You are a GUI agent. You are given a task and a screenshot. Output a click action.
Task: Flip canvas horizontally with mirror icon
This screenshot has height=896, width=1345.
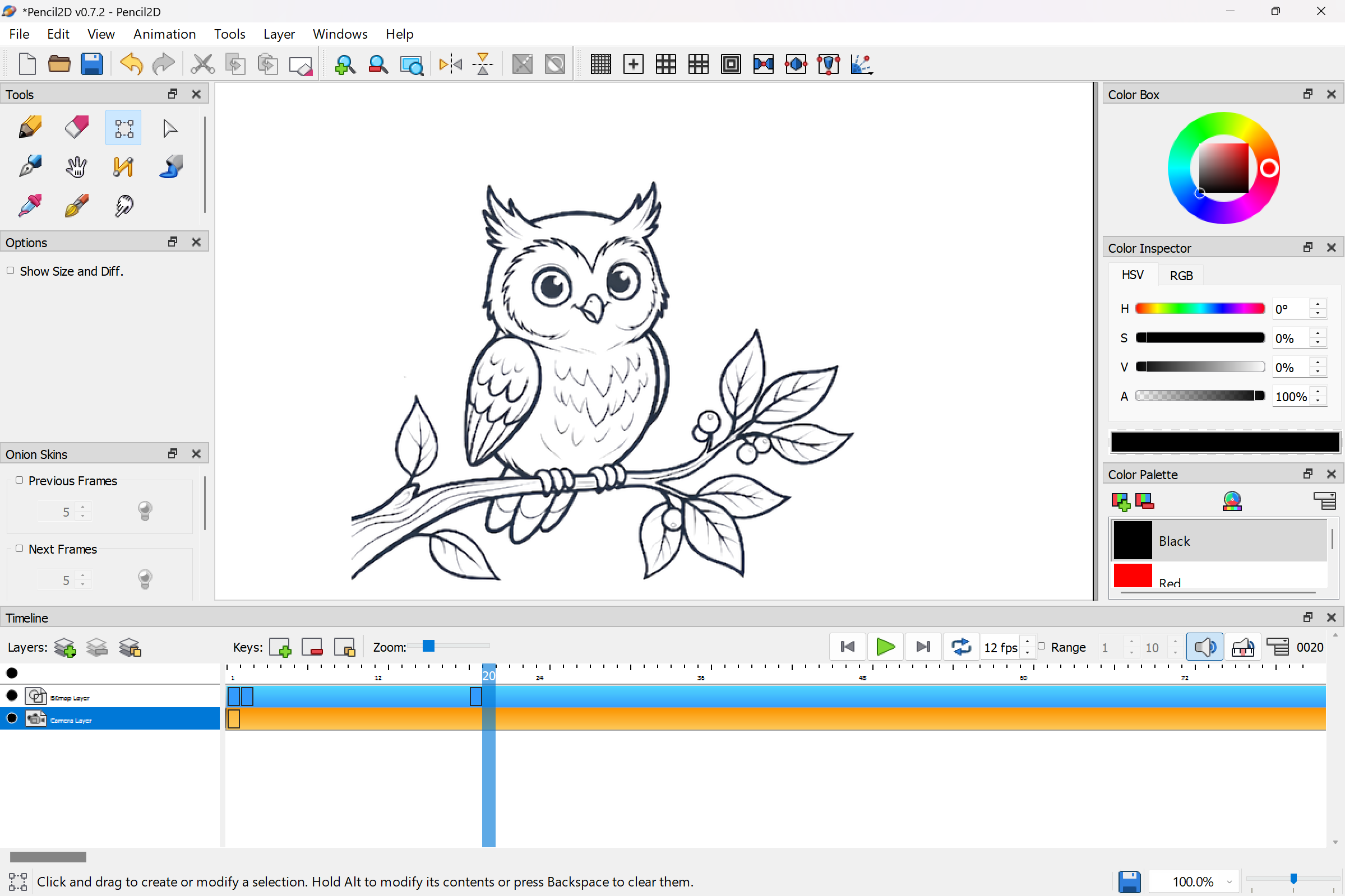click(450, 64)
